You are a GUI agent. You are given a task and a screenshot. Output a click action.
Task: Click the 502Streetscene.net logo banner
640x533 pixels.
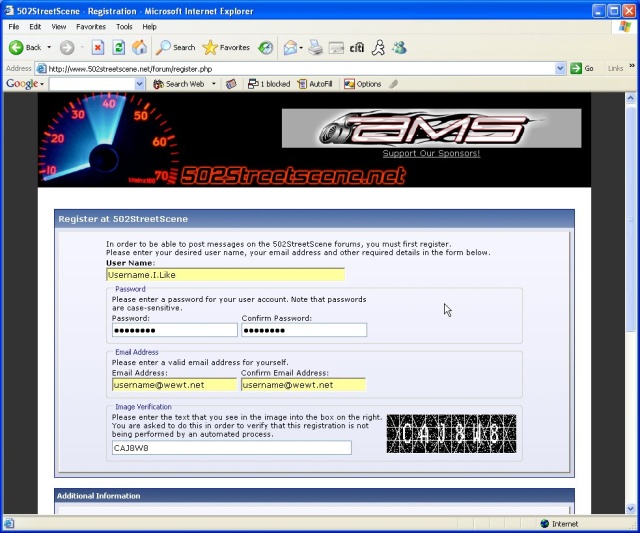pos(293,175)
